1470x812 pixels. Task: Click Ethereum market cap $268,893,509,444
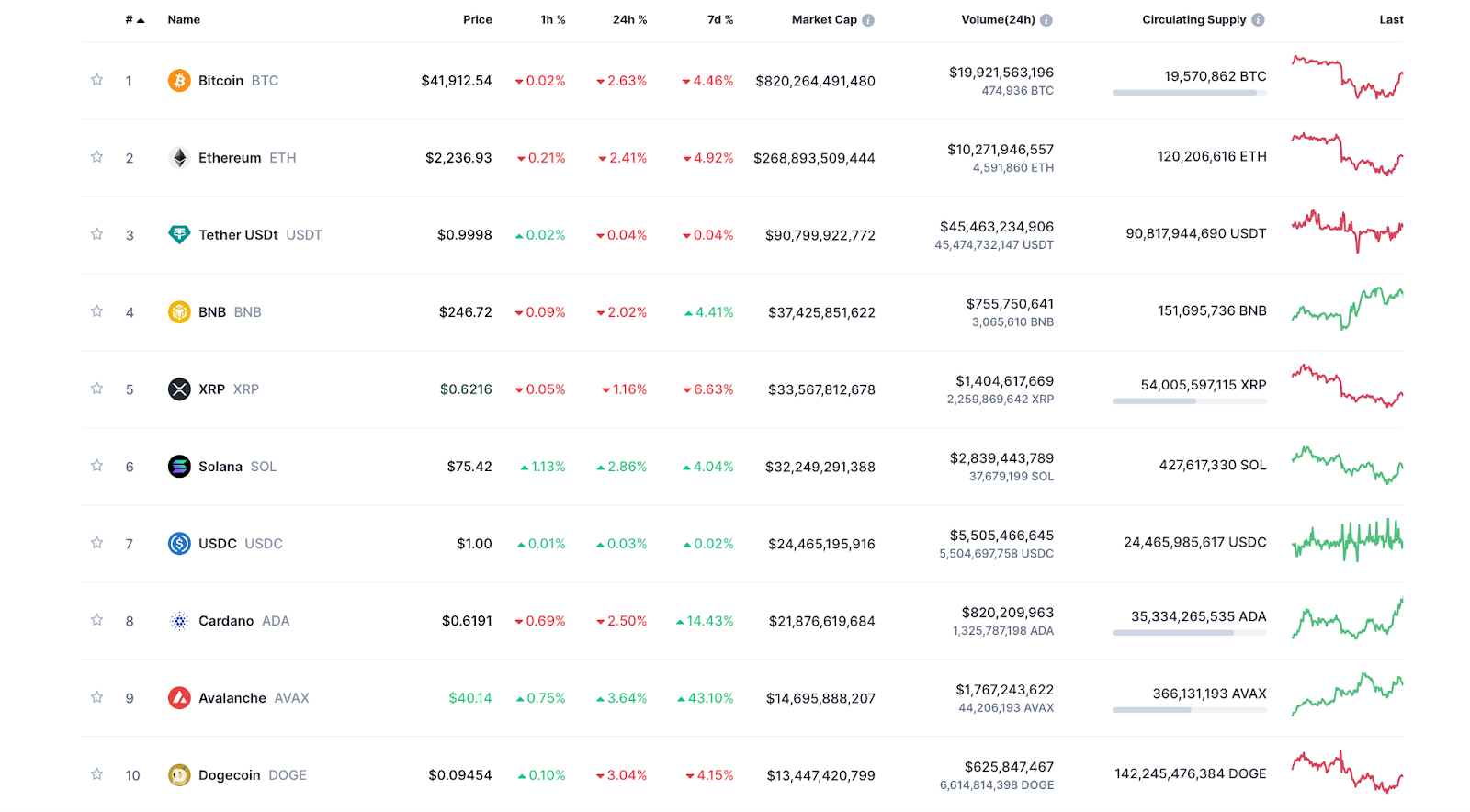(814, 158)
